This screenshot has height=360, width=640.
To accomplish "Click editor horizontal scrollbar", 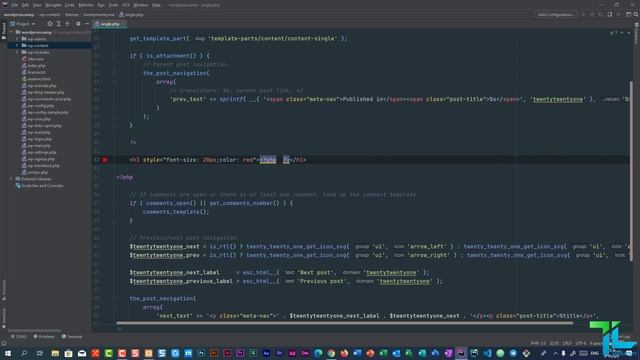I will click(344, 323).
